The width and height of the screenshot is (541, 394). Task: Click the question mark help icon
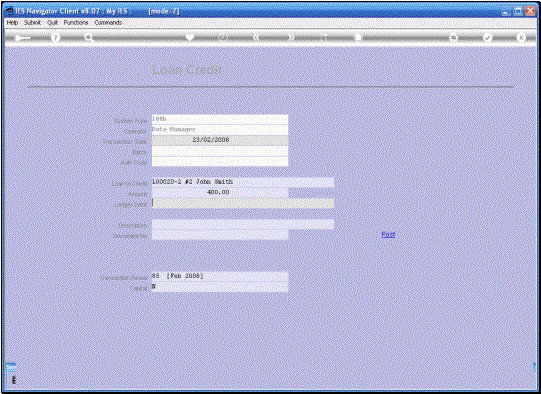coord(55,37)
